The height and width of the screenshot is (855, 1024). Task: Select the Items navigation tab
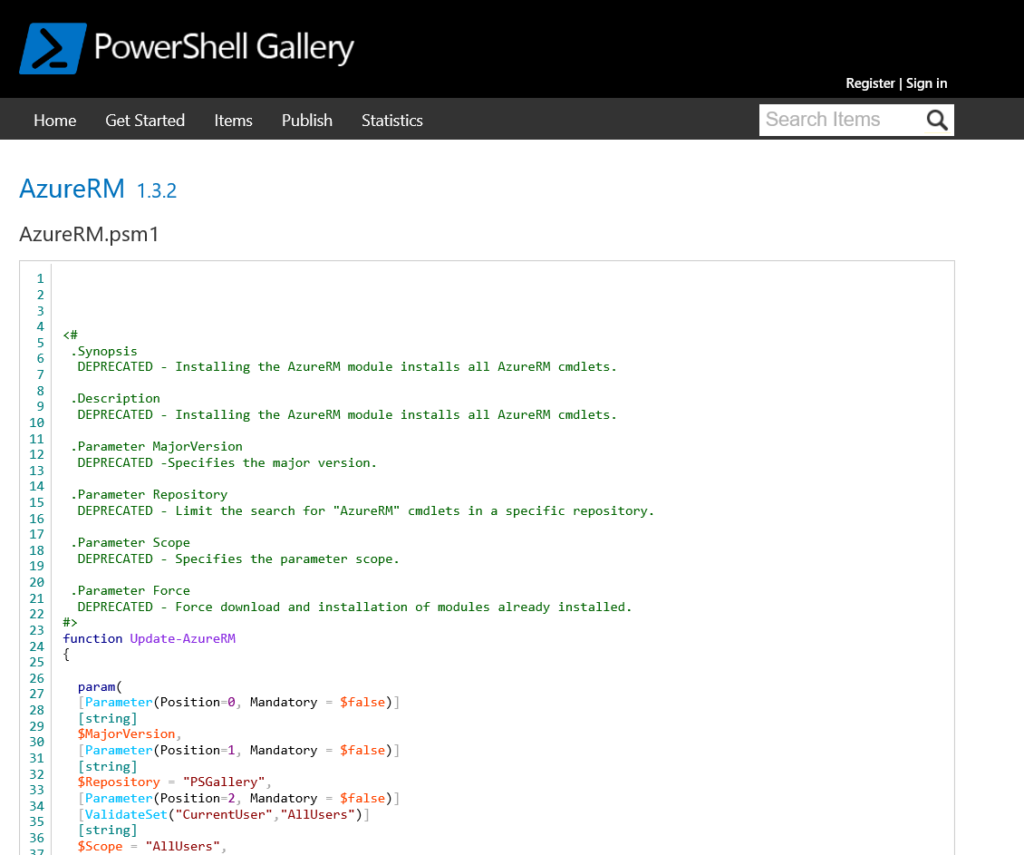click(x=233, y=120)
